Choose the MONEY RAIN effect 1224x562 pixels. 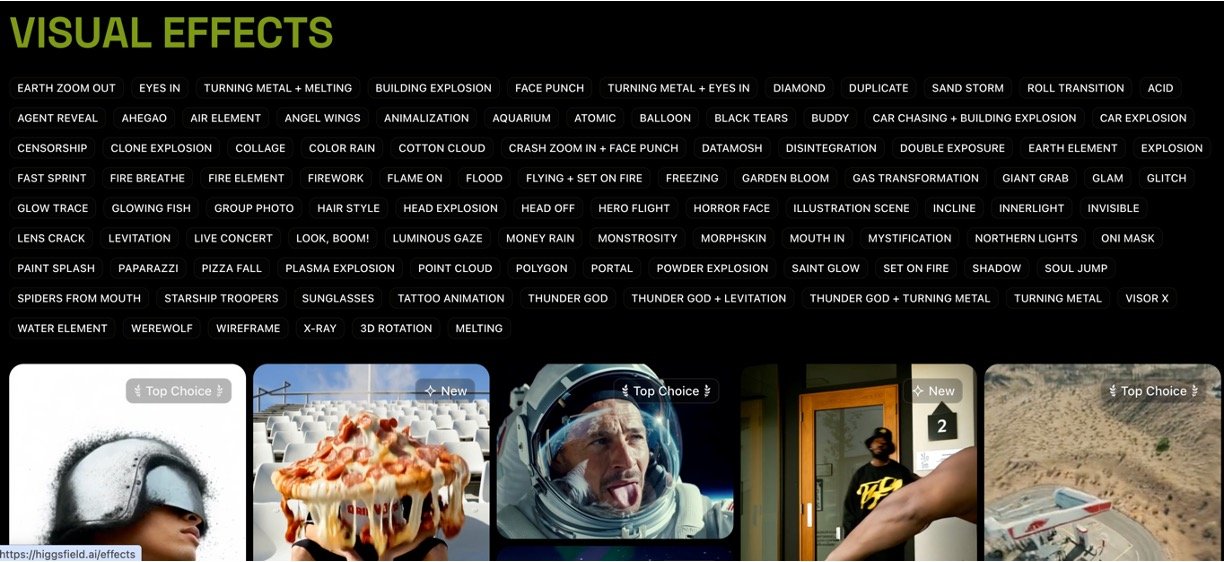click(540, 238)
